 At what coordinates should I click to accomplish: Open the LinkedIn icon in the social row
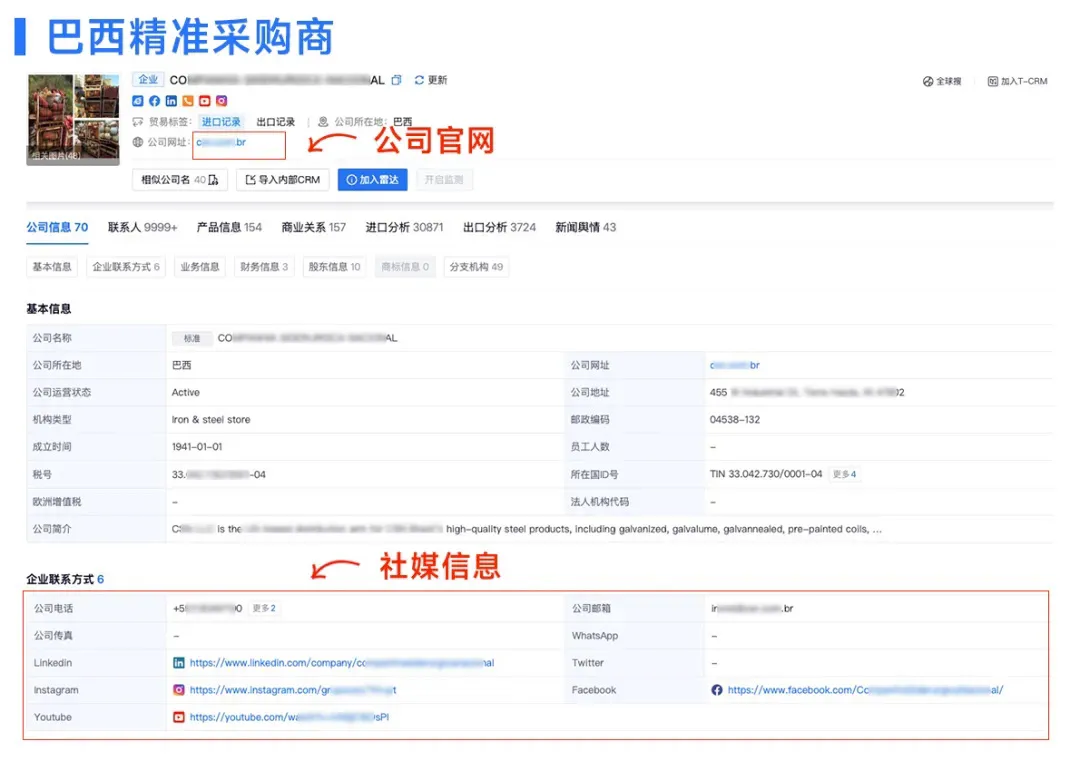point(170,101)
